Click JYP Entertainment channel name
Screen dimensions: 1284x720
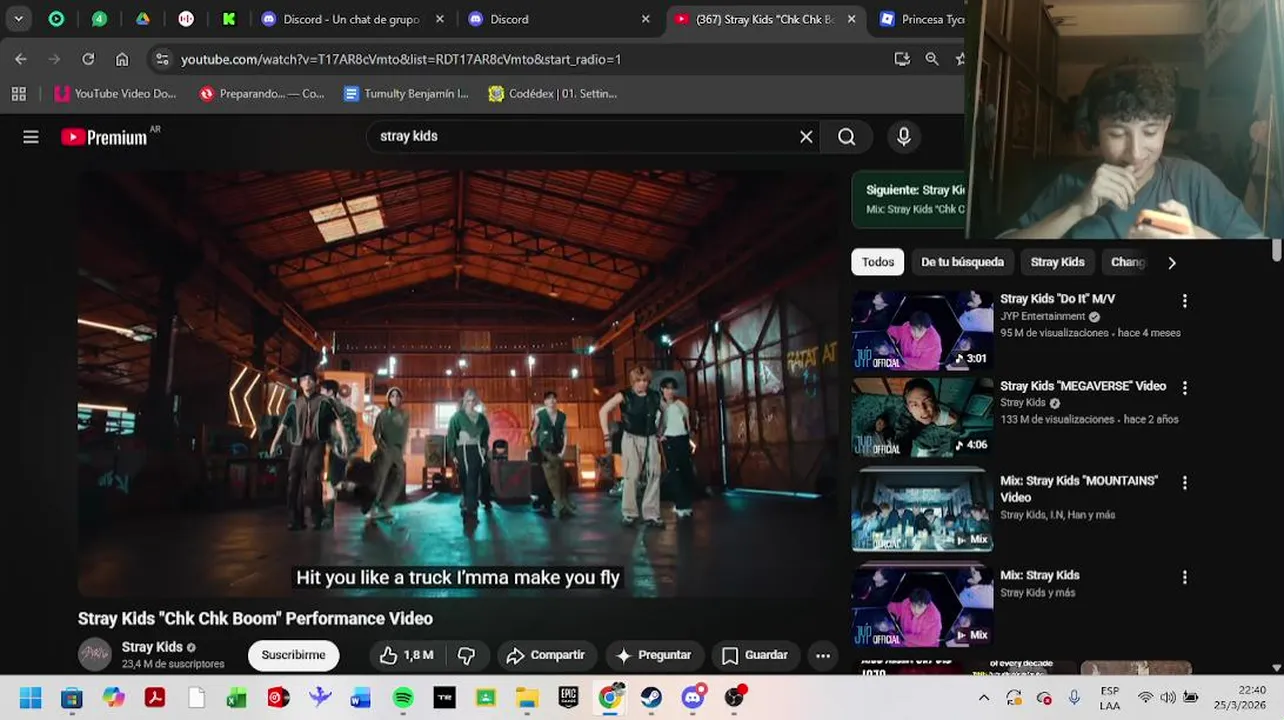coord(1043,316)
